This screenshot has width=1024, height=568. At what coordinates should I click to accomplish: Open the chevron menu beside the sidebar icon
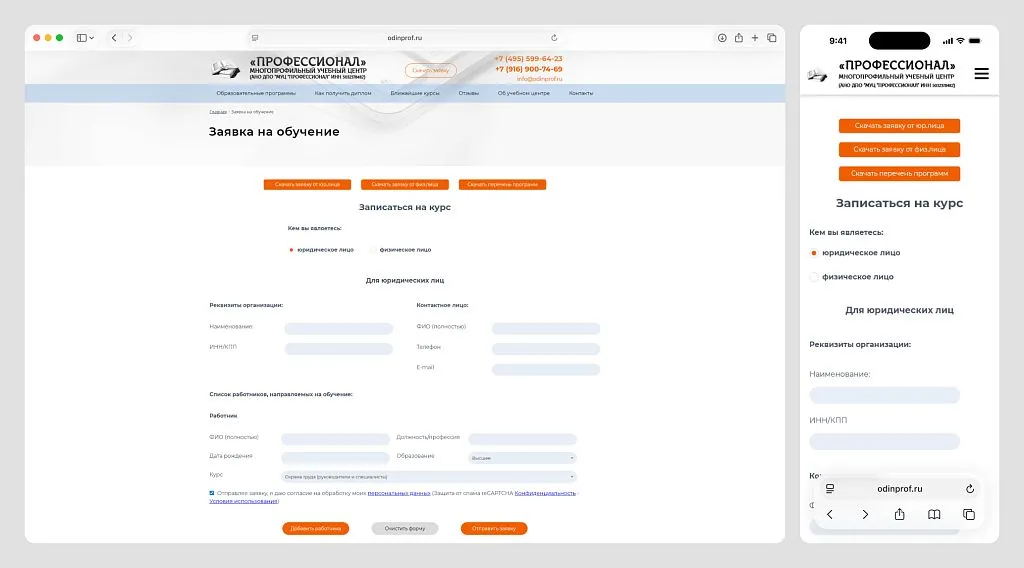point(92,38)
